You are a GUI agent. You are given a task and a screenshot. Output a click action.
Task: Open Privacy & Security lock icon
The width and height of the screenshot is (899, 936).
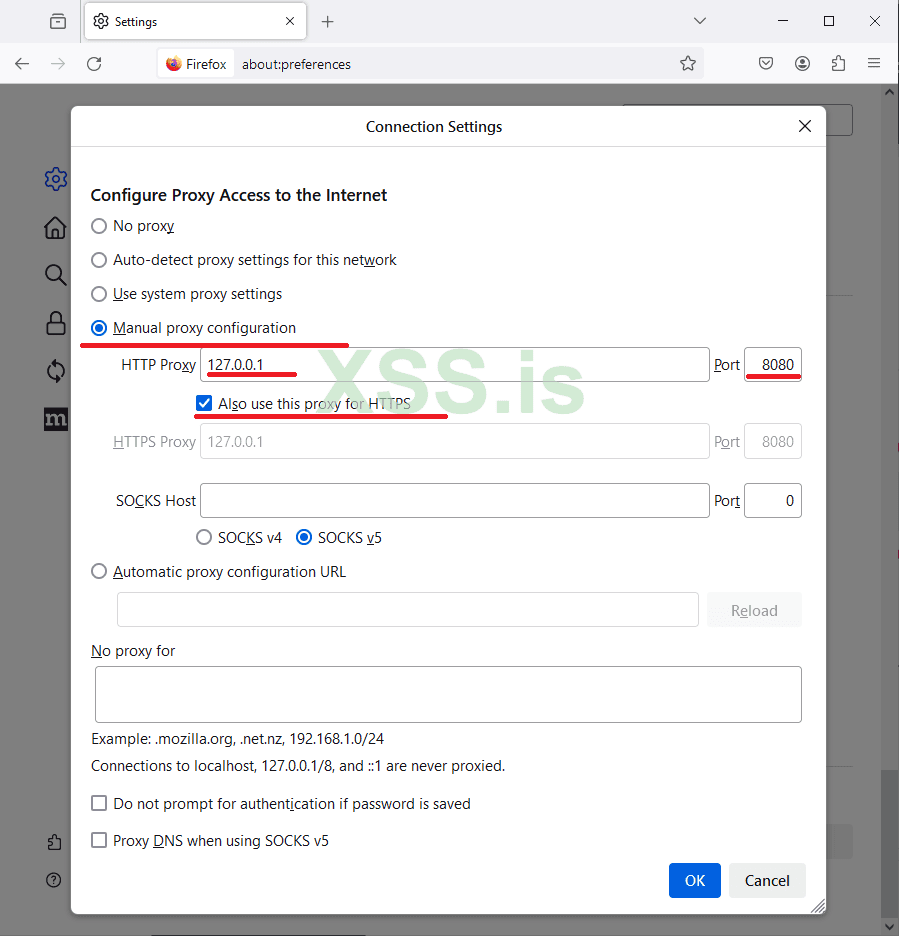pos(56,323)
